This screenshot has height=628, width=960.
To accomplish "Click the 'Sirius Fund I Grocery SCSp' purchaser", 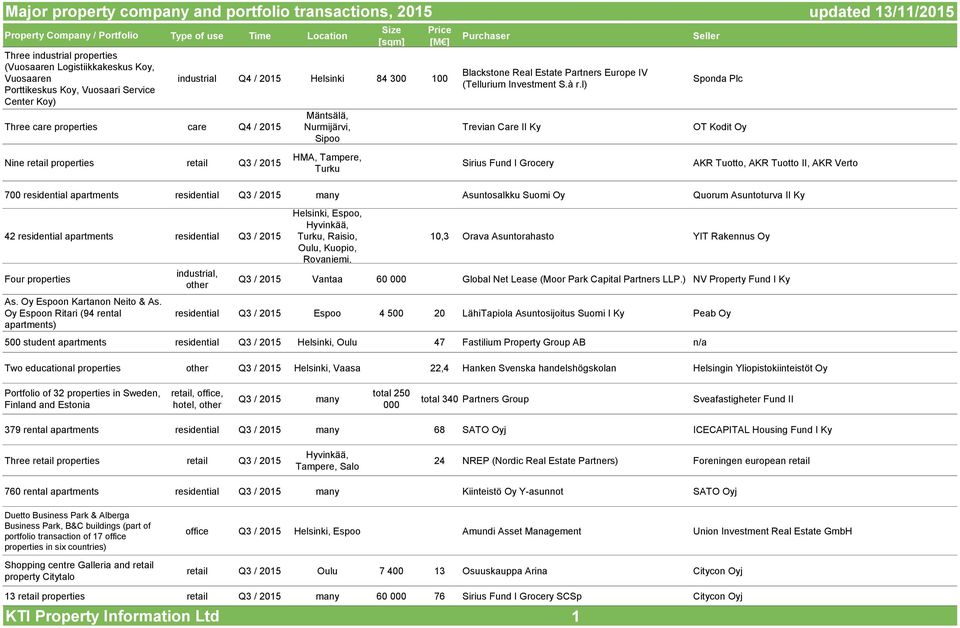I will tap(522, 596).
